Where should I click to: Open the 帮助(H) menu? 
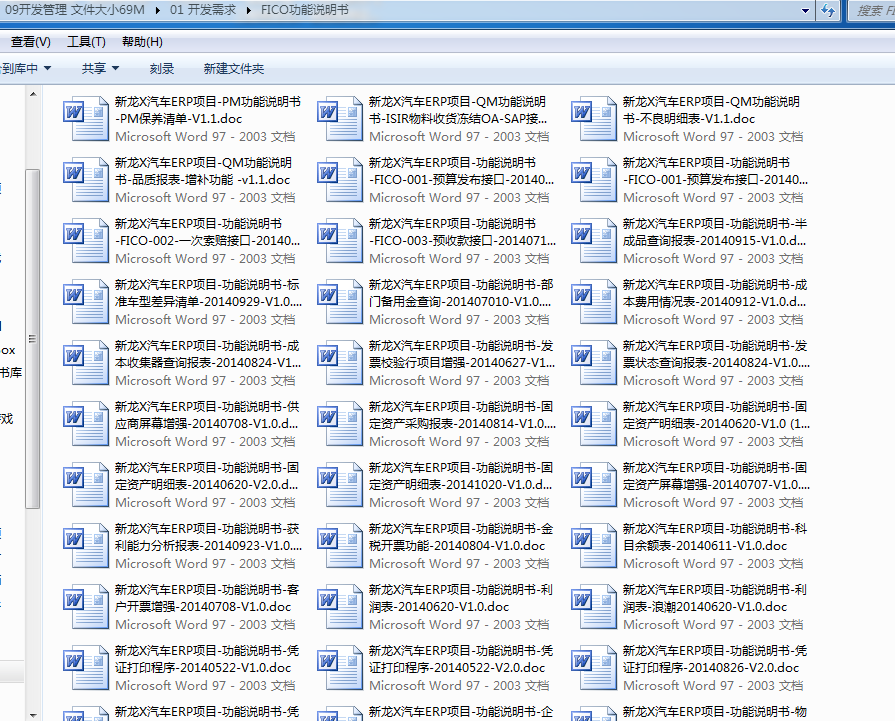click(x=142, y=42)
